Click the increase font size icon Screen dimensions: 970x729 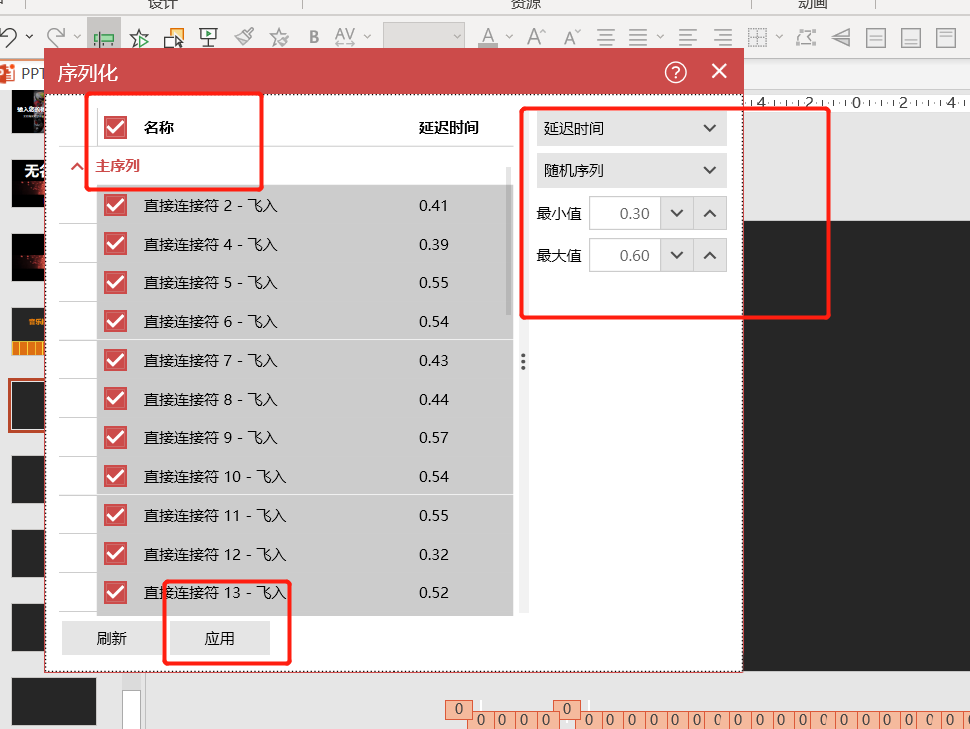[536, 38]
